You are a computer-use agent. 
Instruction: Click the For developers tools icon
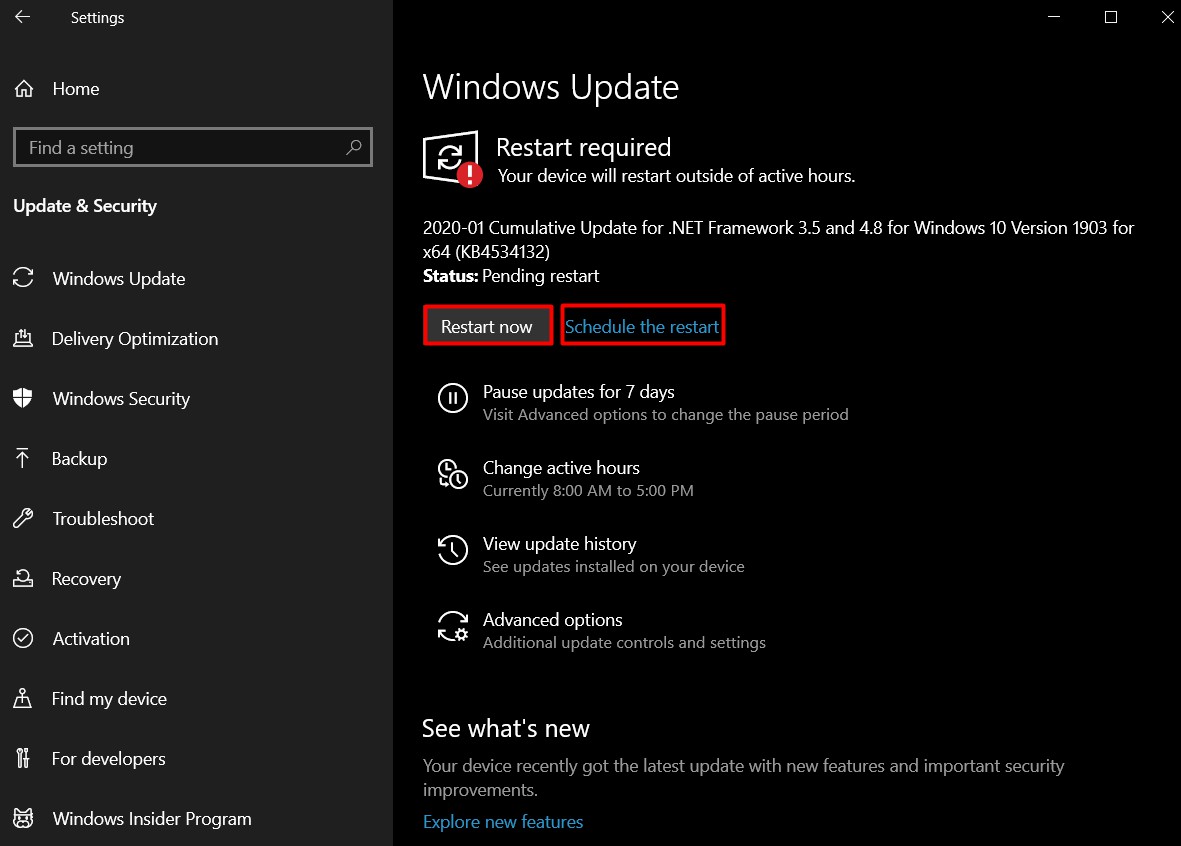(23, 758)
